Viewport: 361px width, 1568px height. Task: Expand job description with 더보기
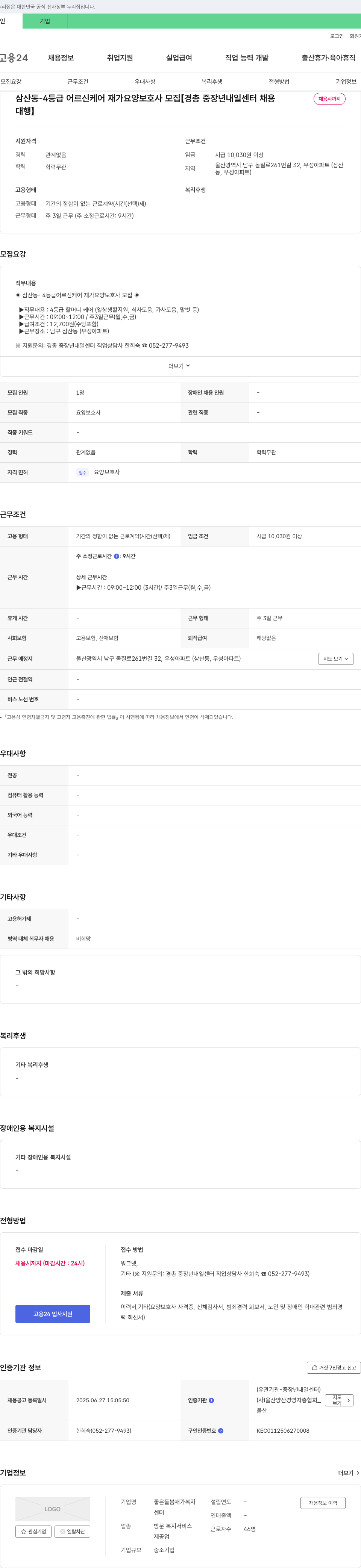[180, 366]
